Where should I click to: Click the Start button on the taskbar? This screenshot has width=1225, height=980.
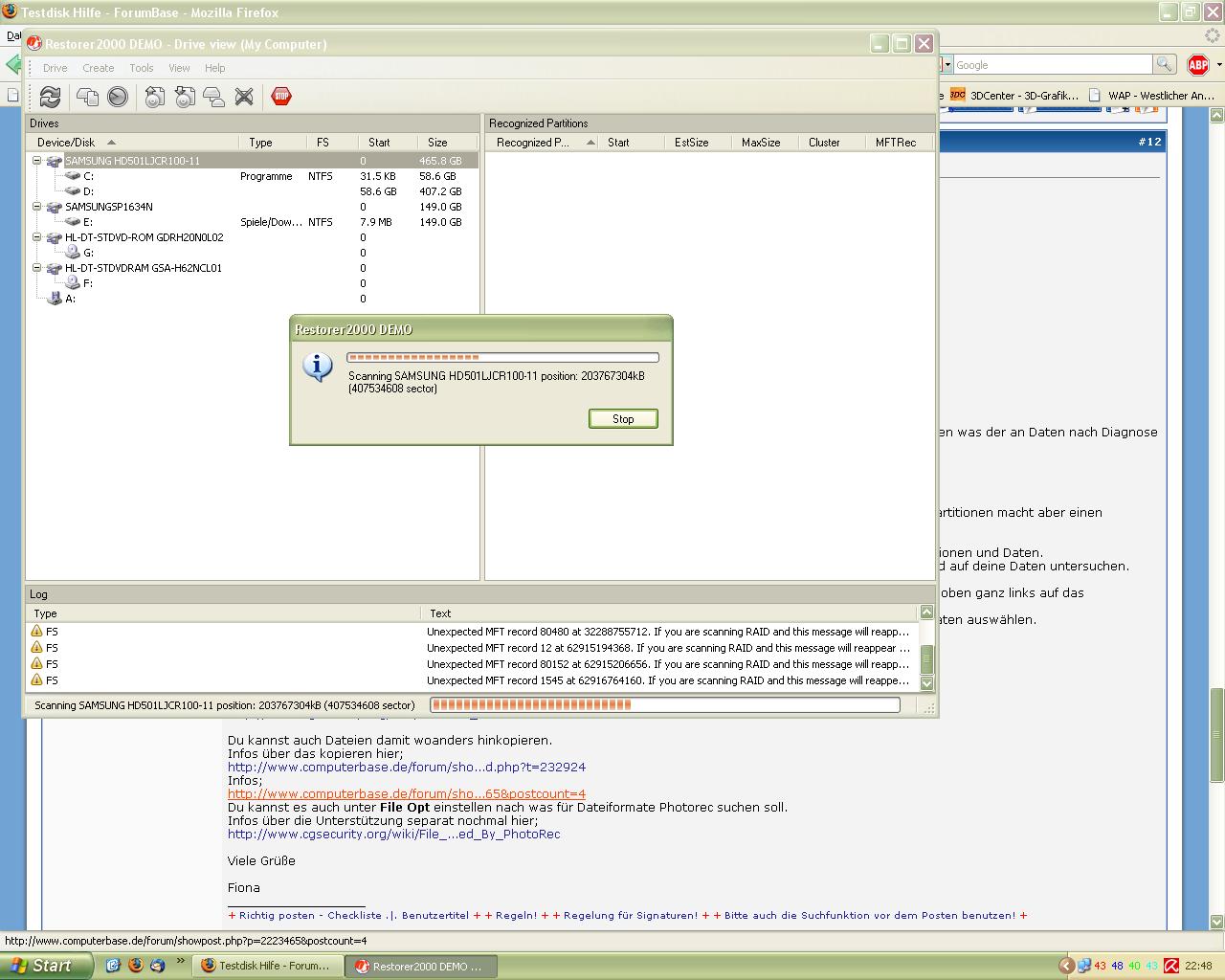coord(46,966)
